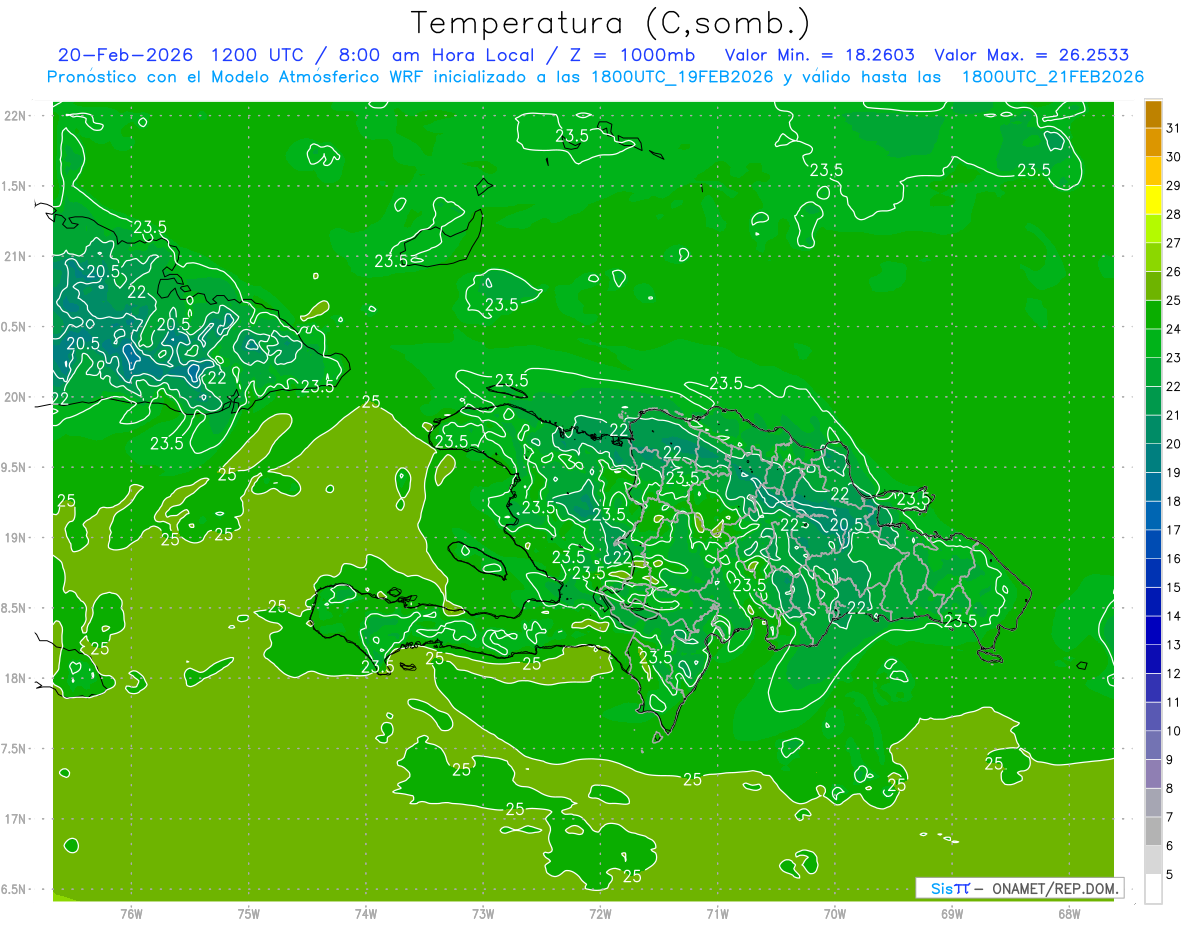1200x927 pixels.
Task: Click the "1200 UTC" time label
Action: pyautogui.click(x=258, y=55)
